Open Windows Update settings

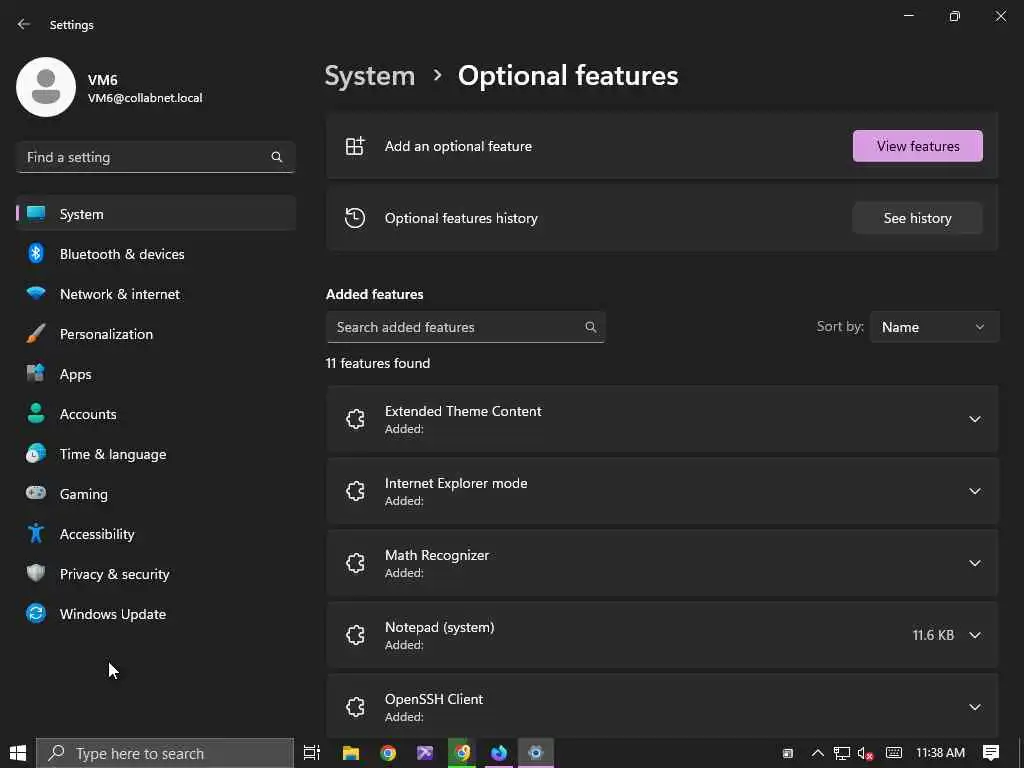point(156,614)
